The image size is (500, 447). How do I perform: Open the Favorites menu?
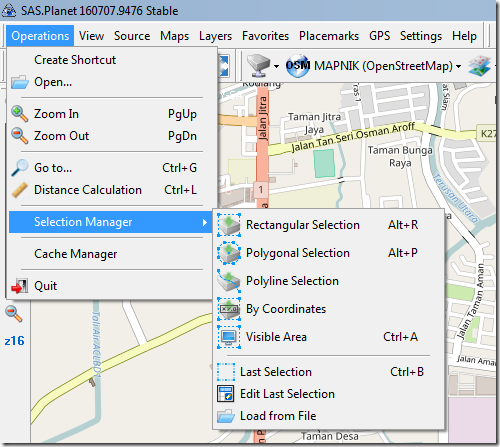265,36
